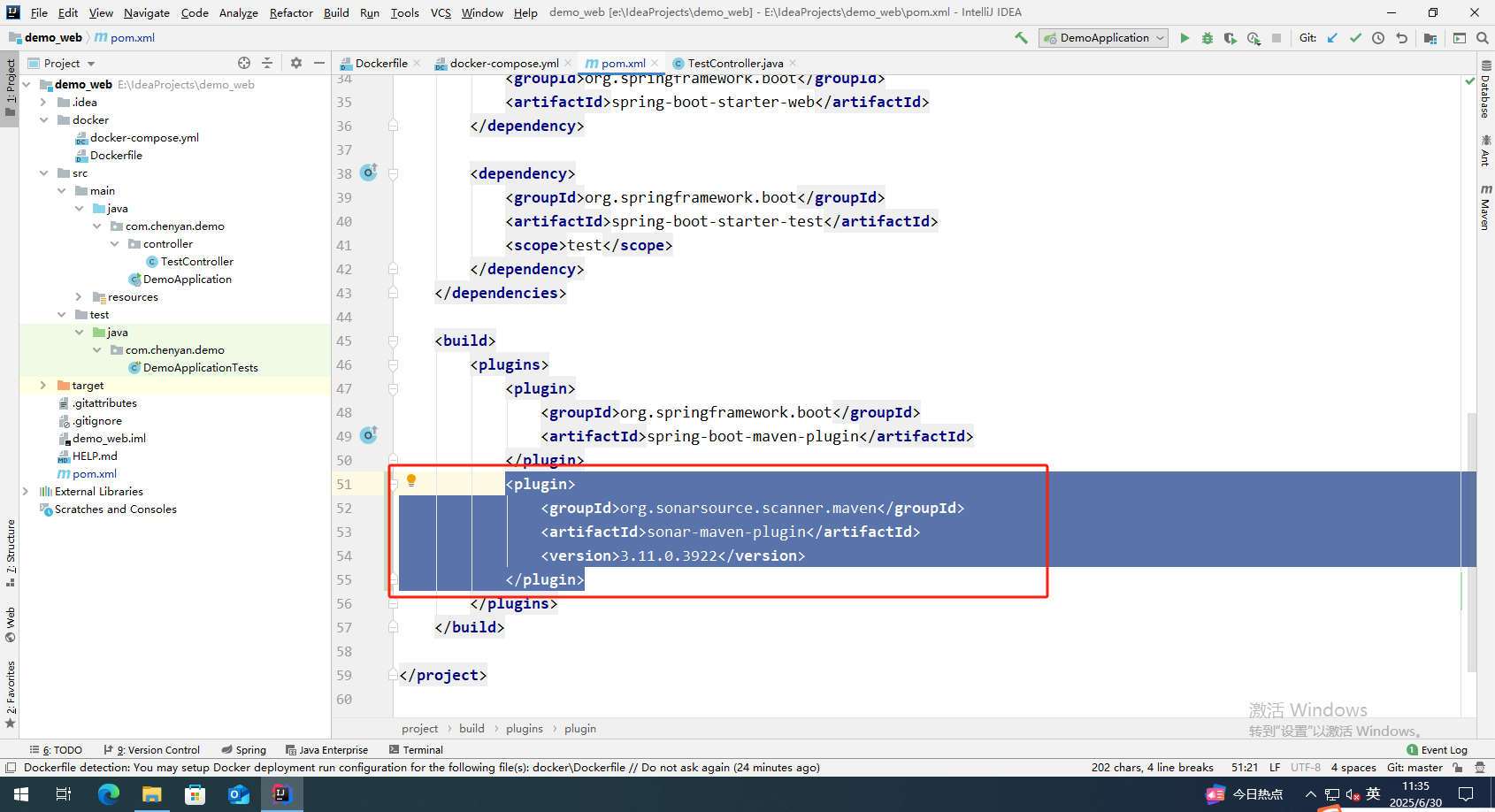Debug DemoApplication with bug icon
This screenshot has width=1495, height=812.
[1207, 38]
